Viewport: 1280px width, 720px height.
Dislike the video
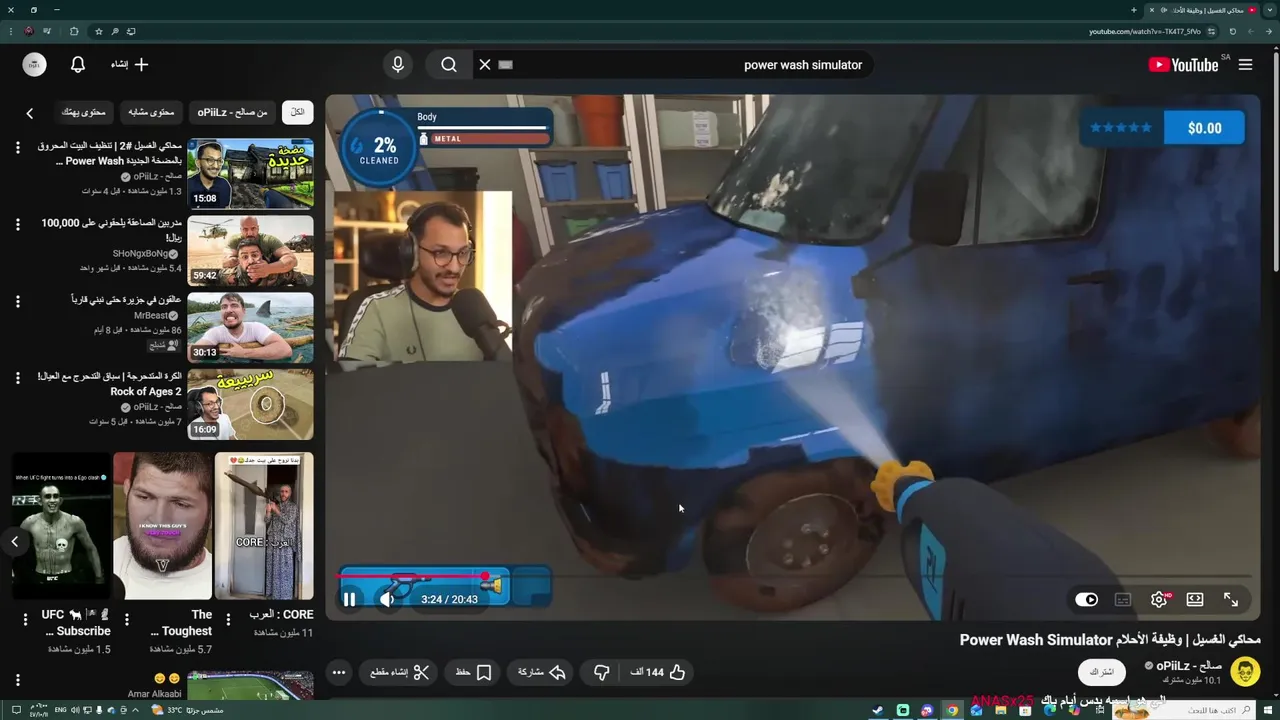click(x=601, y=672)
